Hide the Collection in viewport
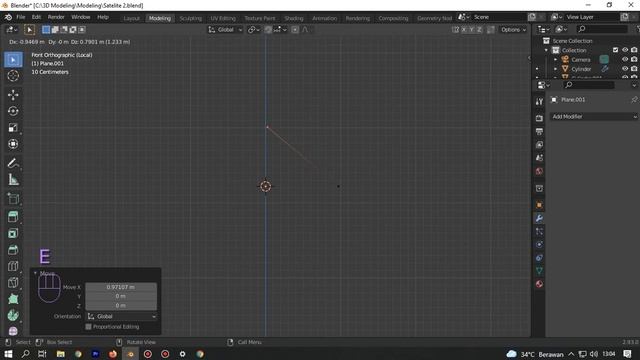The image size is (640, 360). pos(625,50)
